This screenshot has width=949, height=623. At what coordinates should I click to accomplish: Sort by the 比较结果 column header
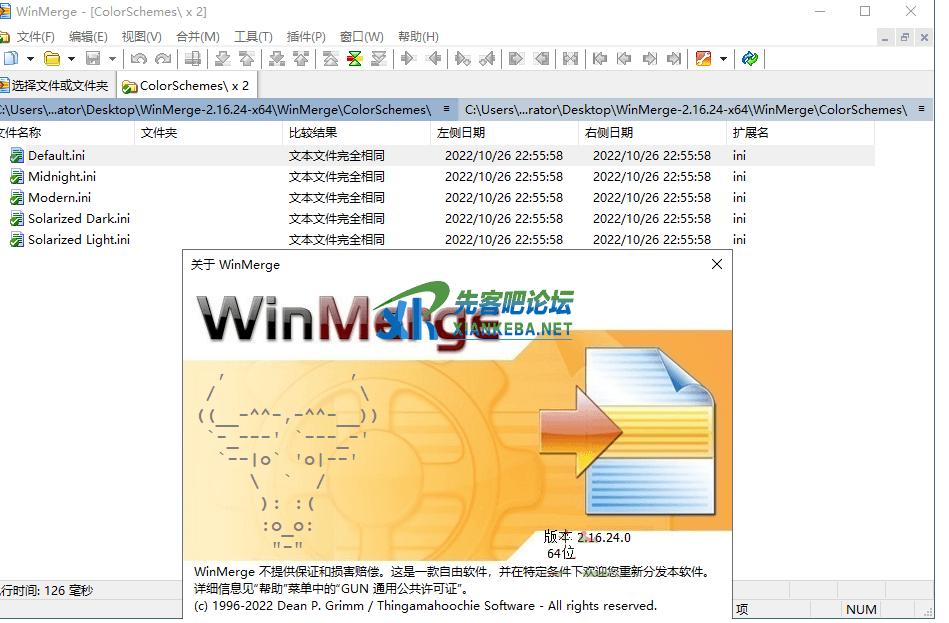click(x=313, y=133)
